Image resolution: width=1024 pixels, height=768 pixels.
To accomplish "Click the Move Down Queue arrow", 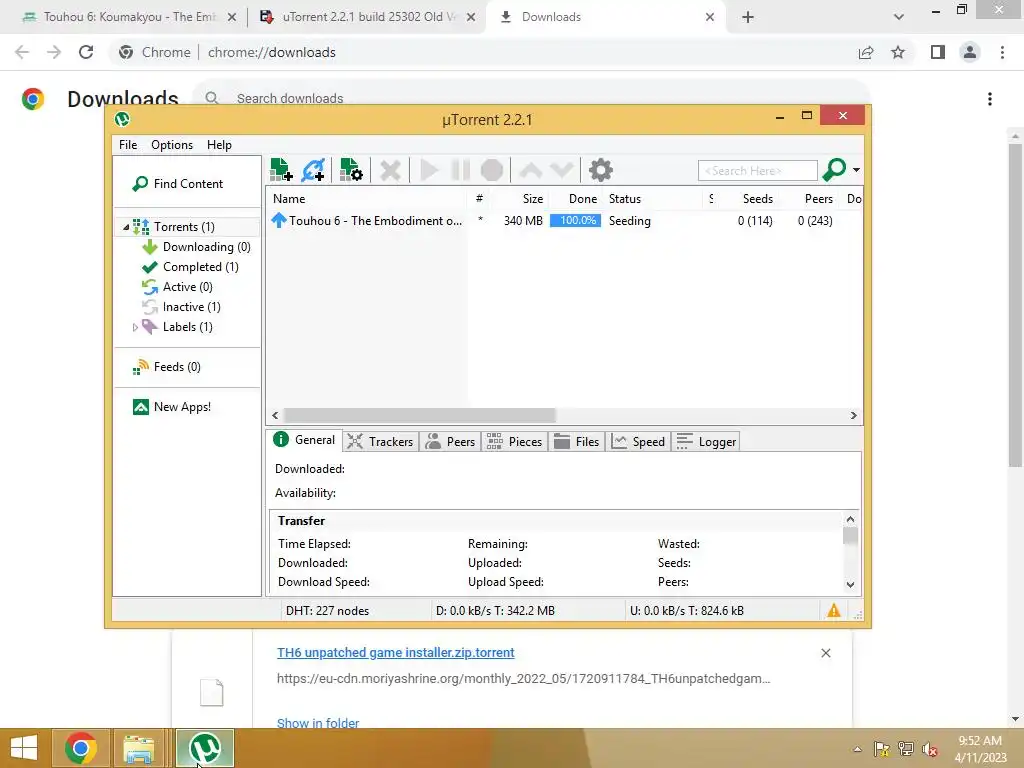I will pos(562,170).
